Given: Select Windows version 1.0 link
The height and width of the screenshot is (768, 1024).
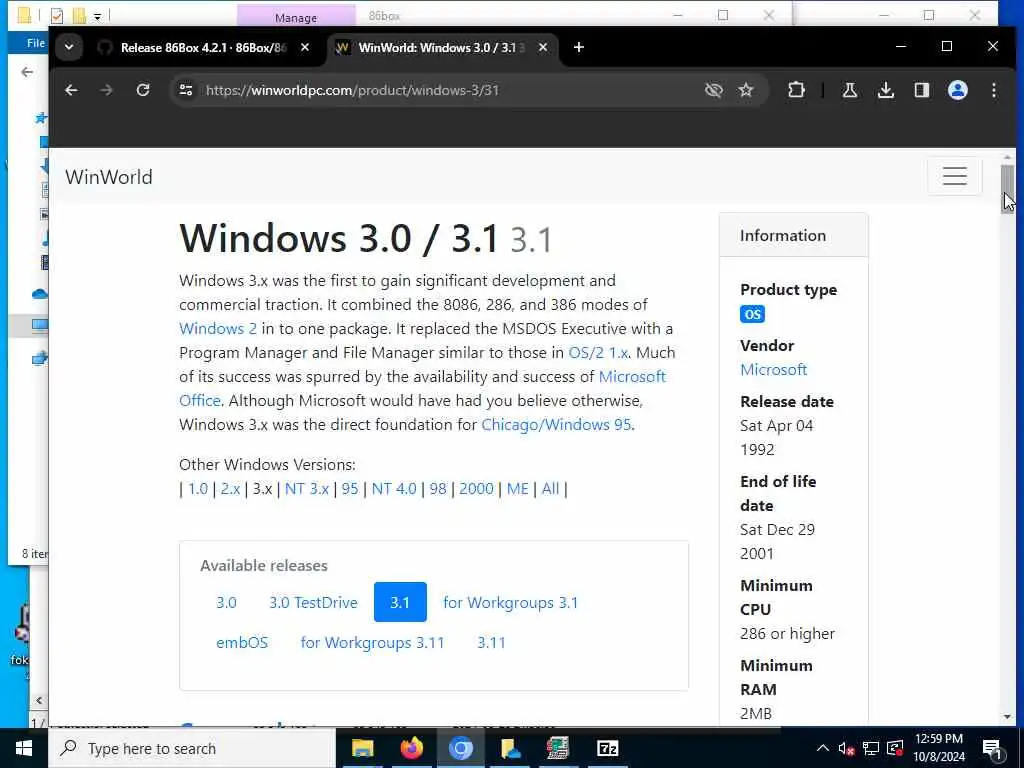Looking at the screenshot, I should pos(198,488).
